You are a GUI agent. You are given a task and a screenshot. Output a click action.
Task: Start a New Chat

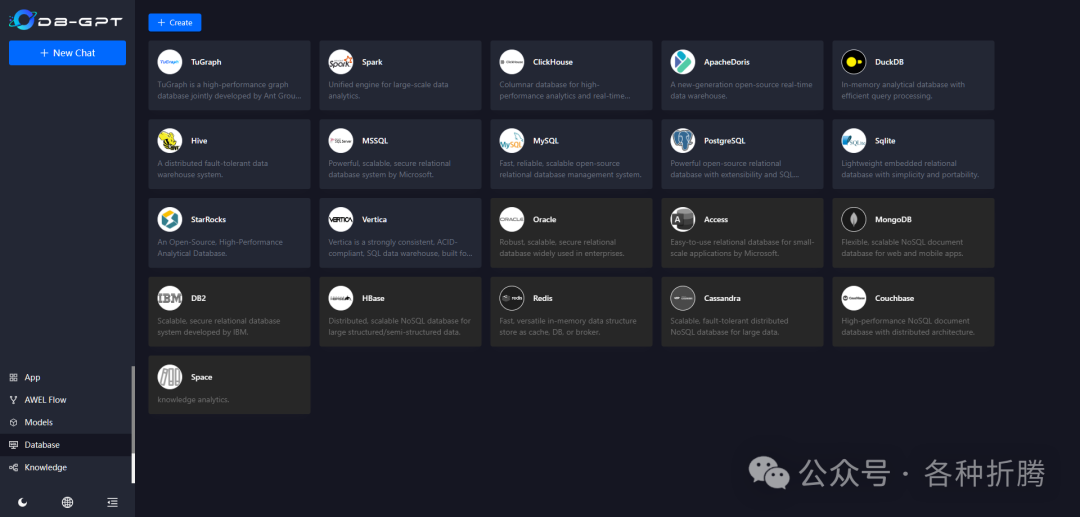[68, 53]
